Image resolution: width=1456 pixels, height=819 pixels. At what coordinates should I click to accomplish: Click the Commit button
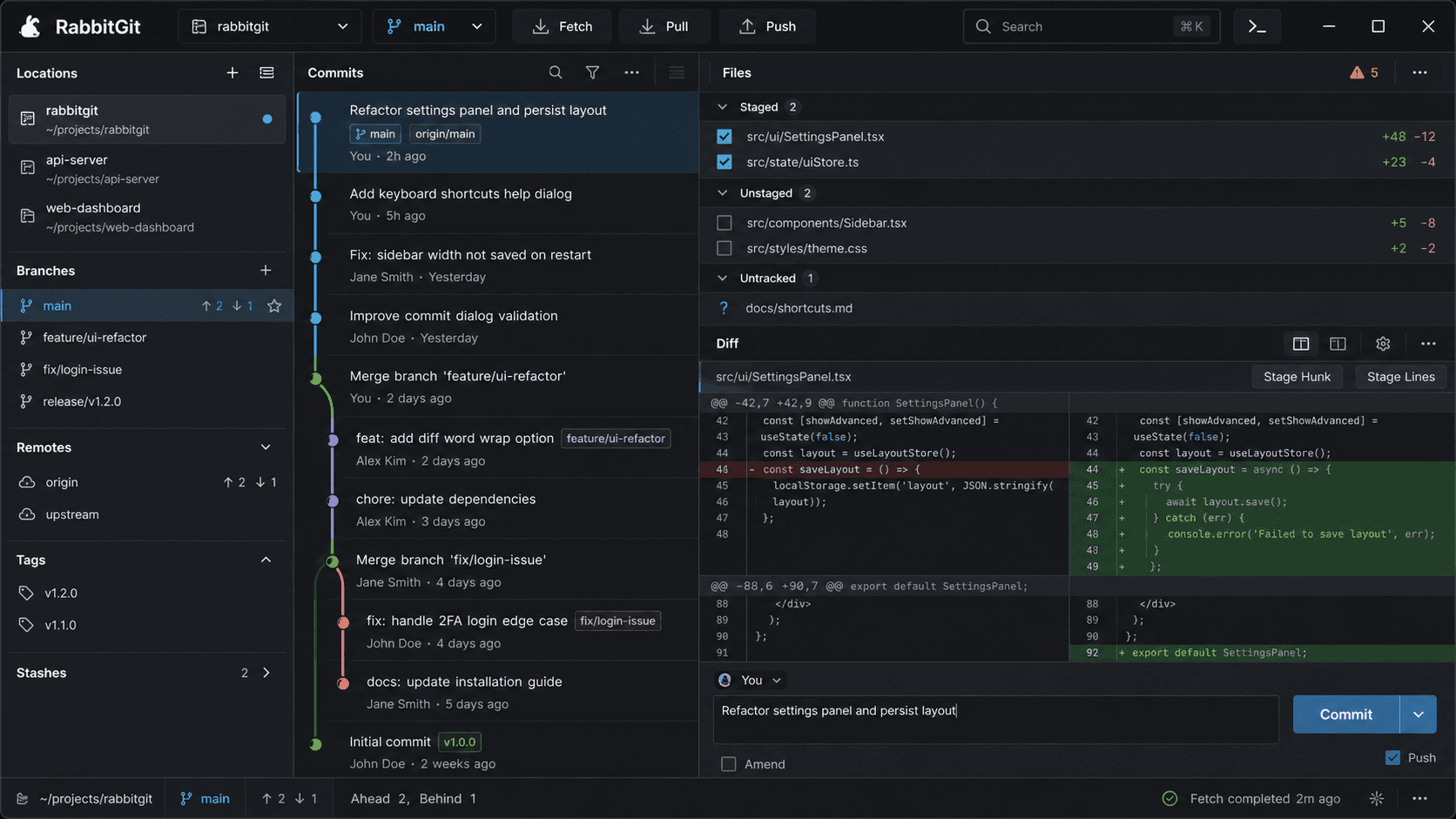(x=1346, y=715)
